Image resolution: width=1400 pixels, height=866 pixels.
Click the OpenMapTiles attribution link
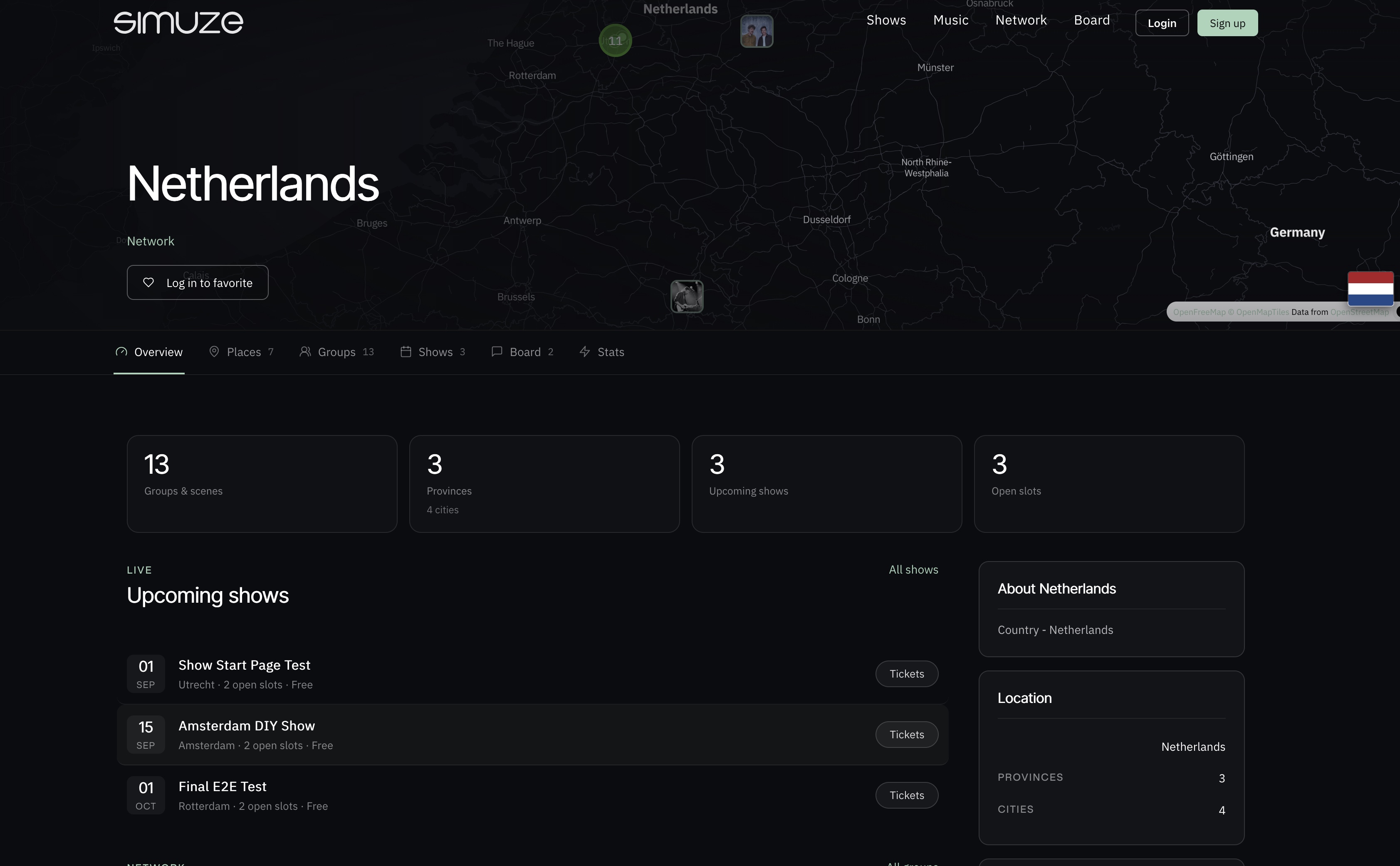pos(1259,312)
